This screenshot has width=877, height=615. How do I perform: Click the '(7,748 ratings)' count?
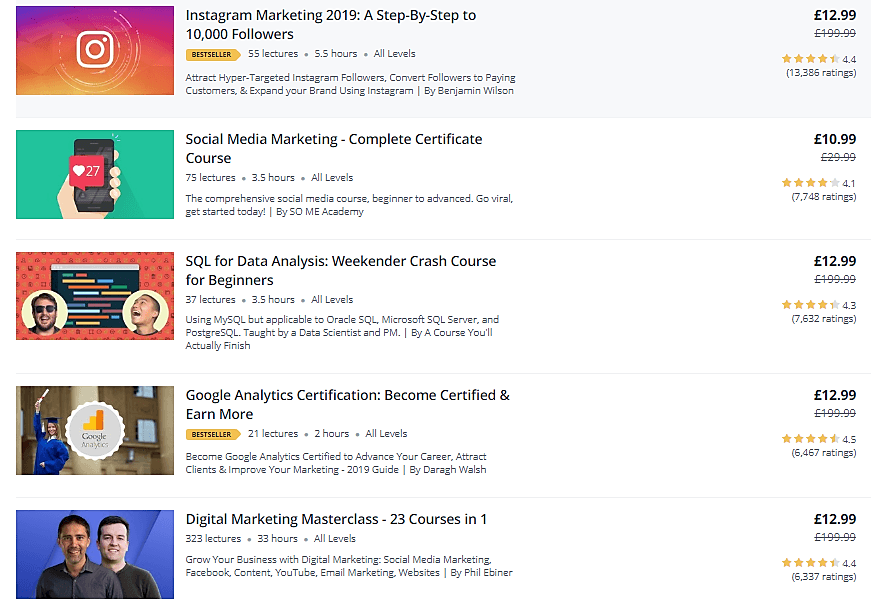[824, 197]
